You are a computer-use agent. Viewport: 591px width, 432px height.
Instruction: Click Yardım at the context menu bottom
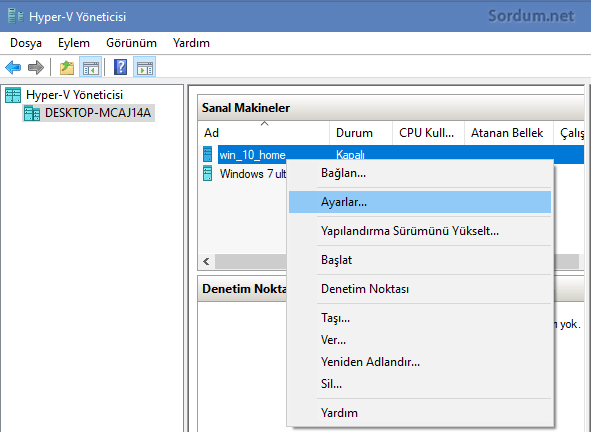pyautogui.click(x=420, y=413)
